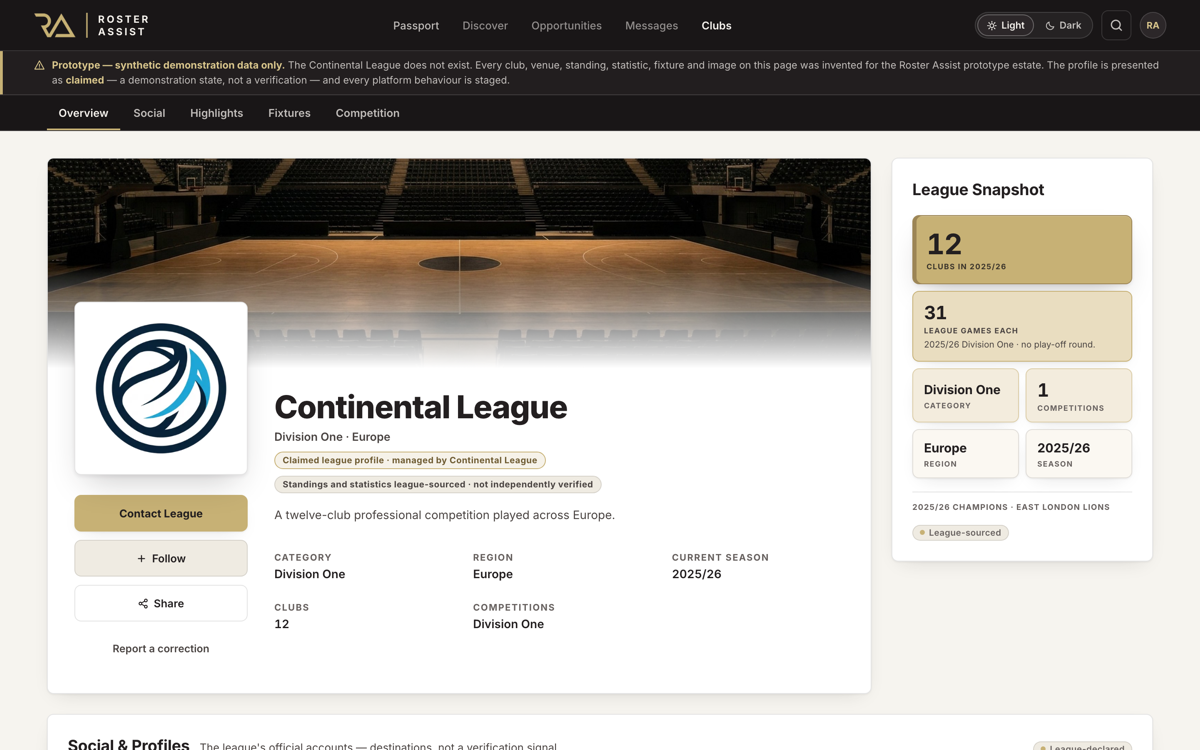Open Opportunities in navigation

point(566,25)
